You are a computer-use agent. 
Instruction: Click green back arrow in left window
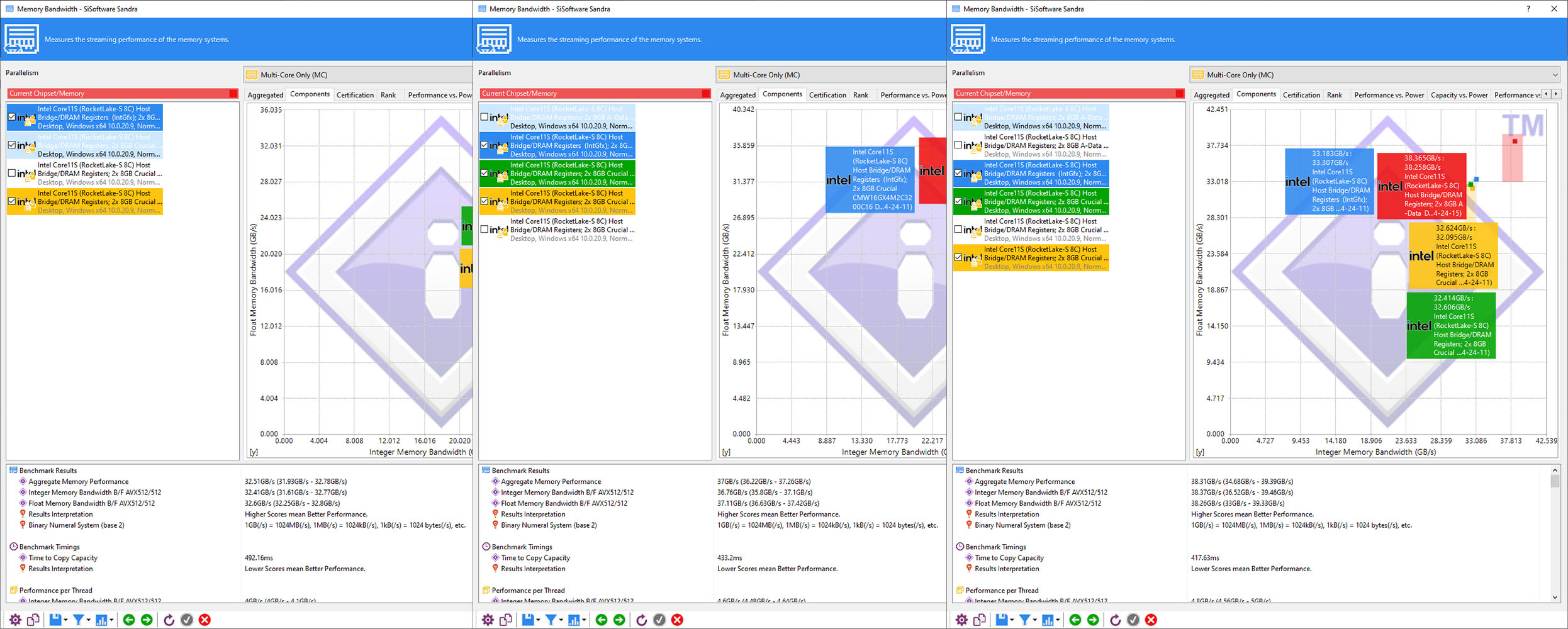pyautogui.click(x=129, y=620)
